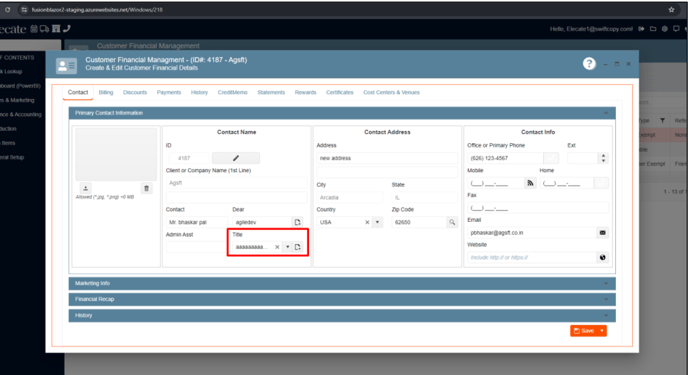Screen dimensions: 688x375
Task: Click the phone handset icon in the header
Action: click(67, 29)
